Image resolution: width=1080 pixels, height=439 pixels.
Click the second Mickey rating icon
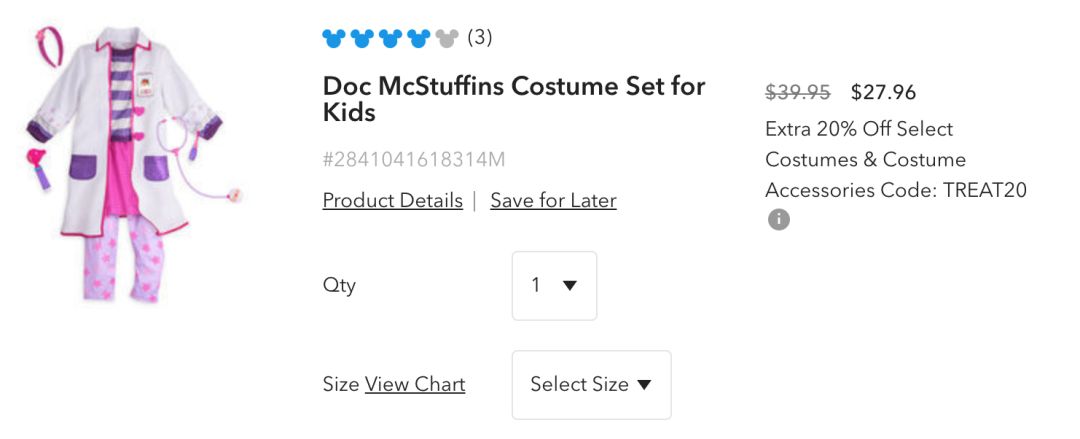(362, 39)
